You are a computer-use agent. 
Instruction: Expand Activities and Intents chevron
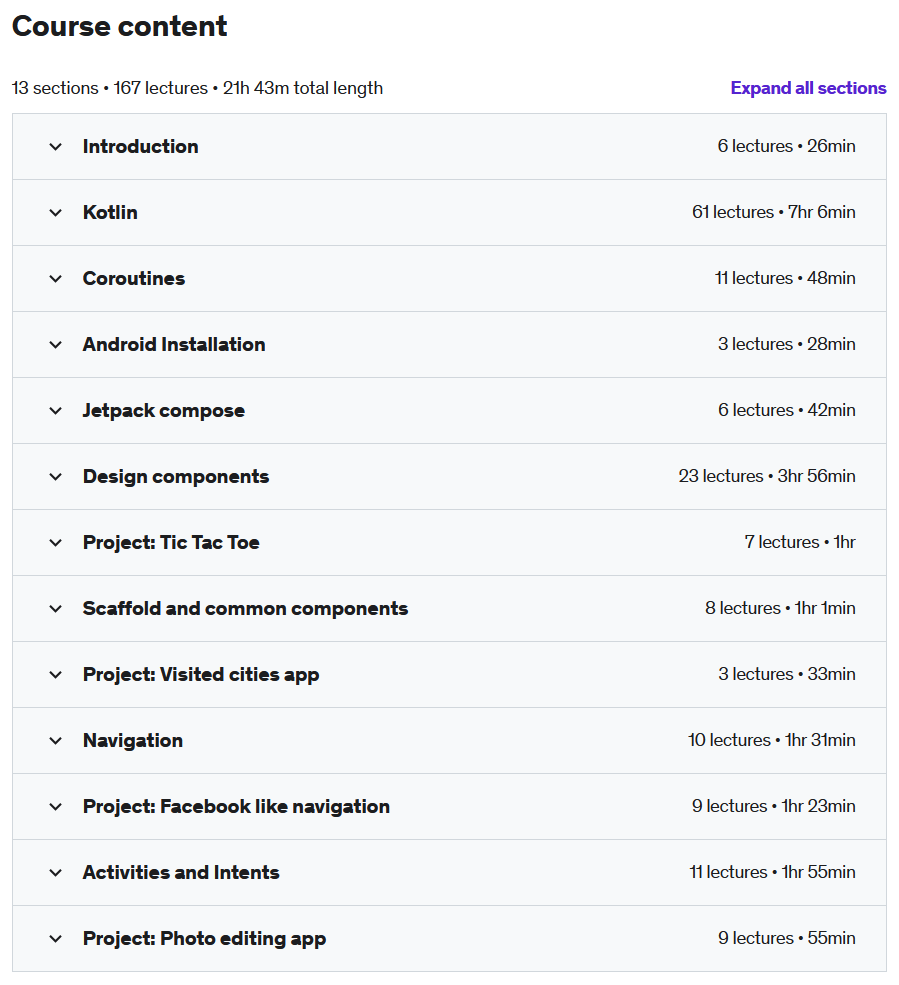click(x=56, y=873)
